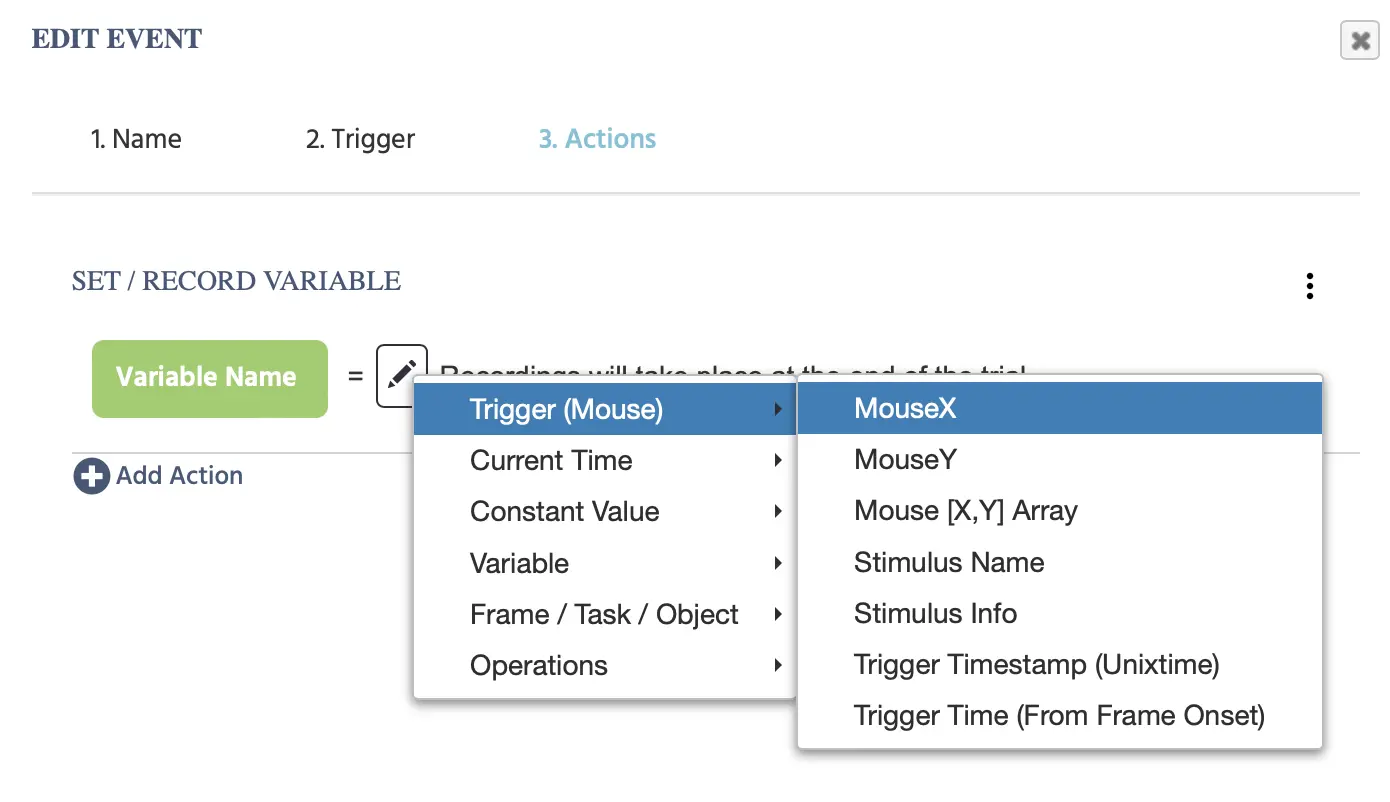The image size is (1390, 802).
Task: Close the Edit Event dialog
Action: coord(1359,41)
